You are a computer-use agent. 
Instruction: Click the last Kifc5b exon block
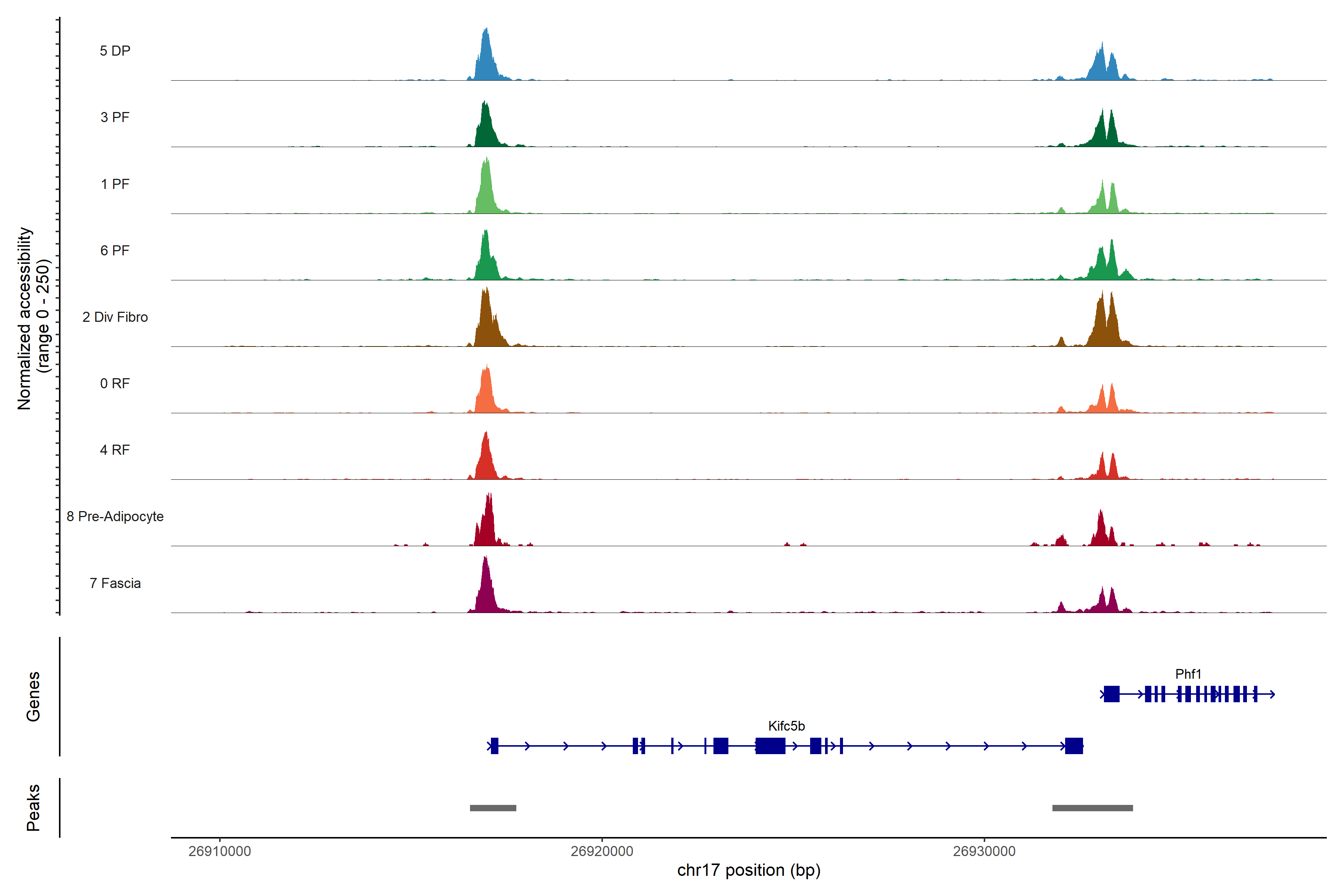click(1074, 746)
